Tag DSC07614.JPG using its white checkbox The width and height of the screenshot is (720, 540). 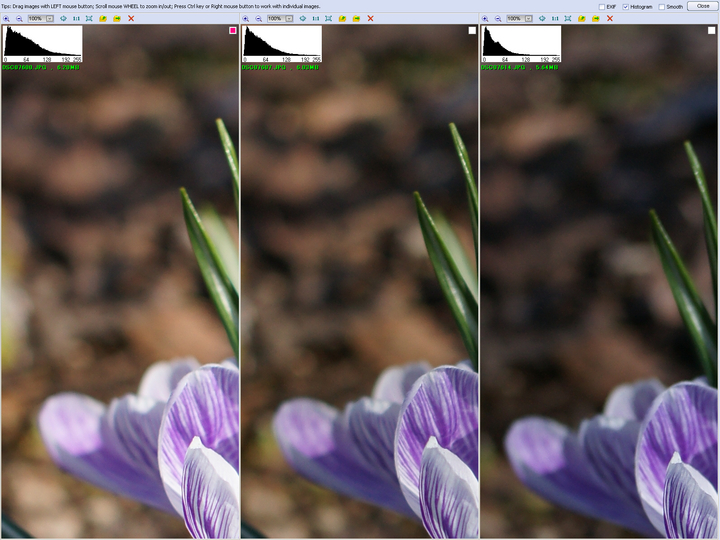tap(711, 30)
